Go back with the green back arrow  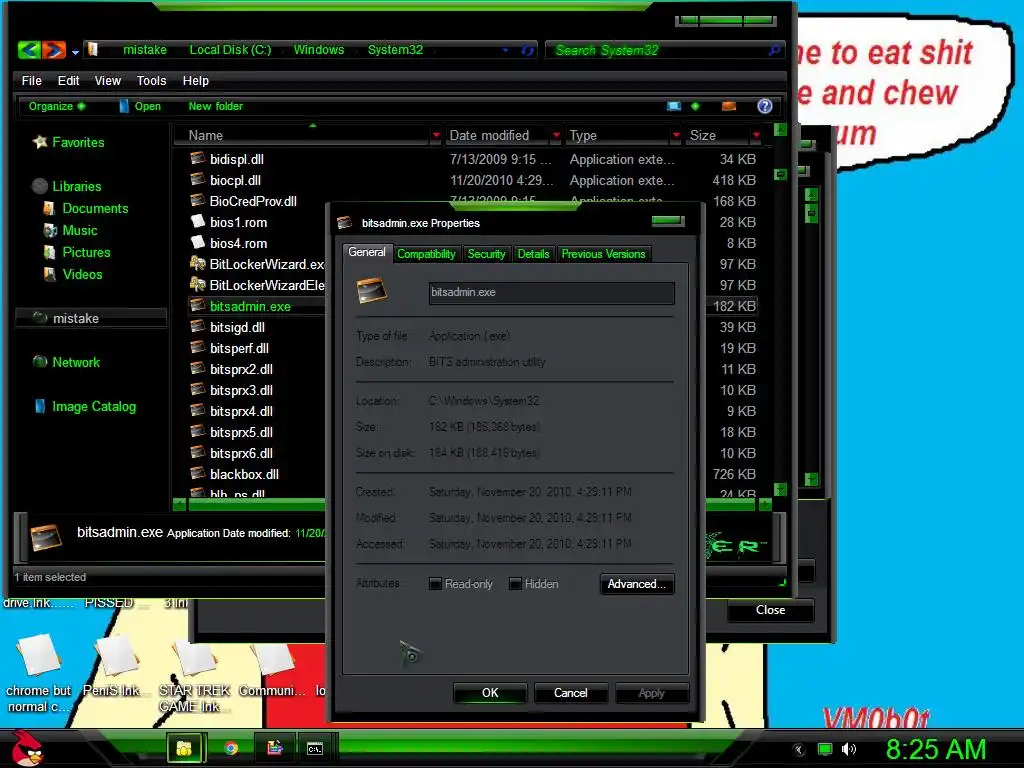tap(29, 50)
